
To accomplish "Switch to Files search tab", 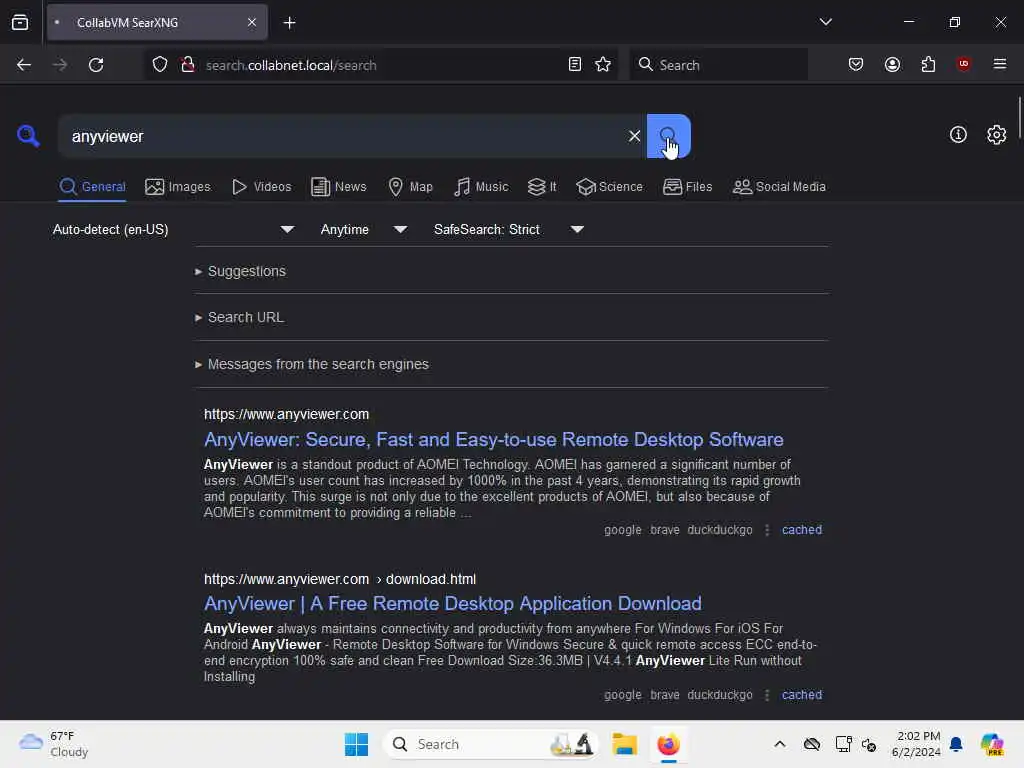I will pyautogui.click(x=687, y=187).
